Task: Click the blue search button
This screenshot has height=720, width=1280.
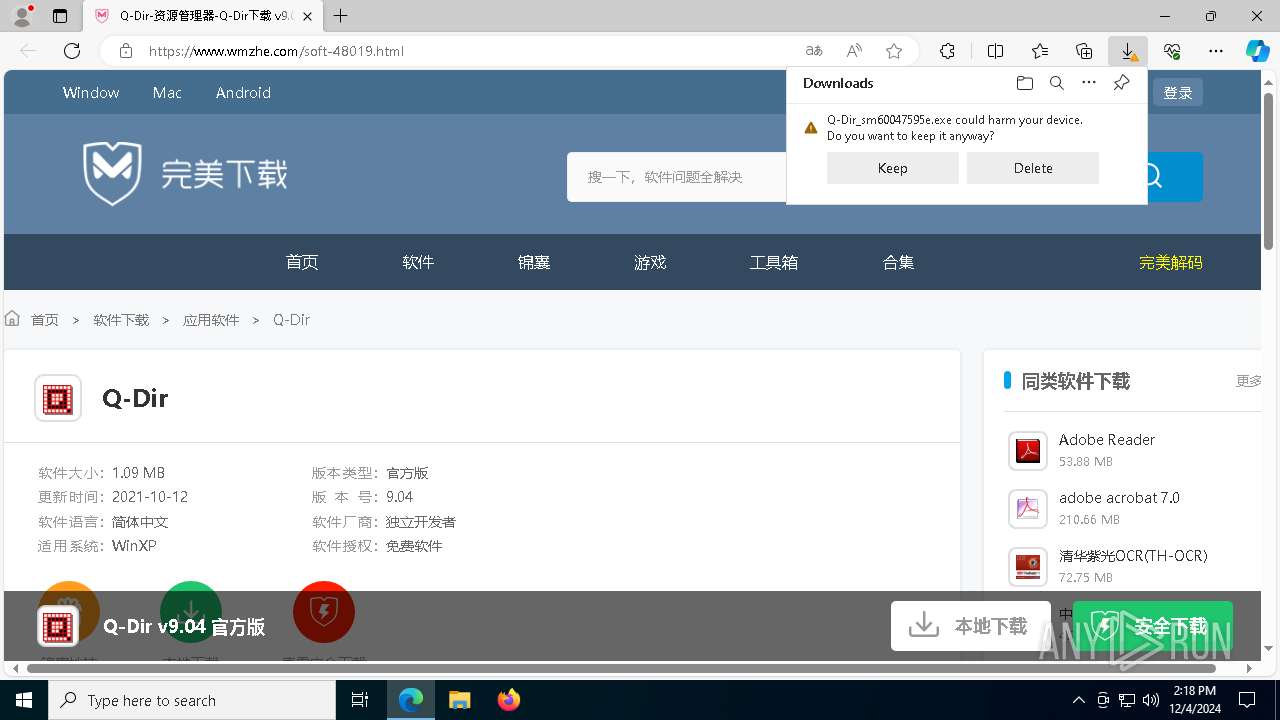Action: [1173, 177]
